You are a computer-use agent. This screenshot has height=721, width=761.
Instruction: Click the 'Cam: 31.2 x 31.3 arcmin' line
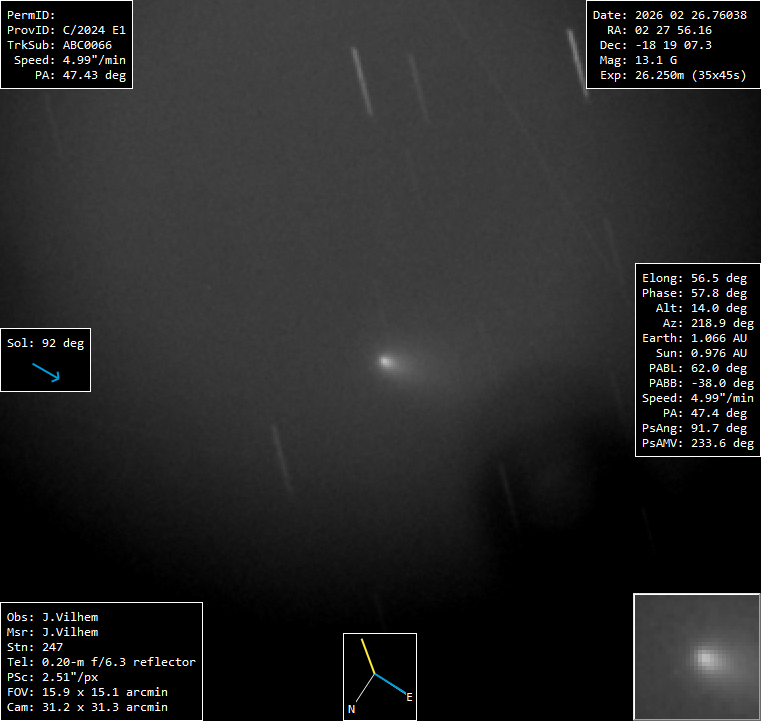[87, 707]
